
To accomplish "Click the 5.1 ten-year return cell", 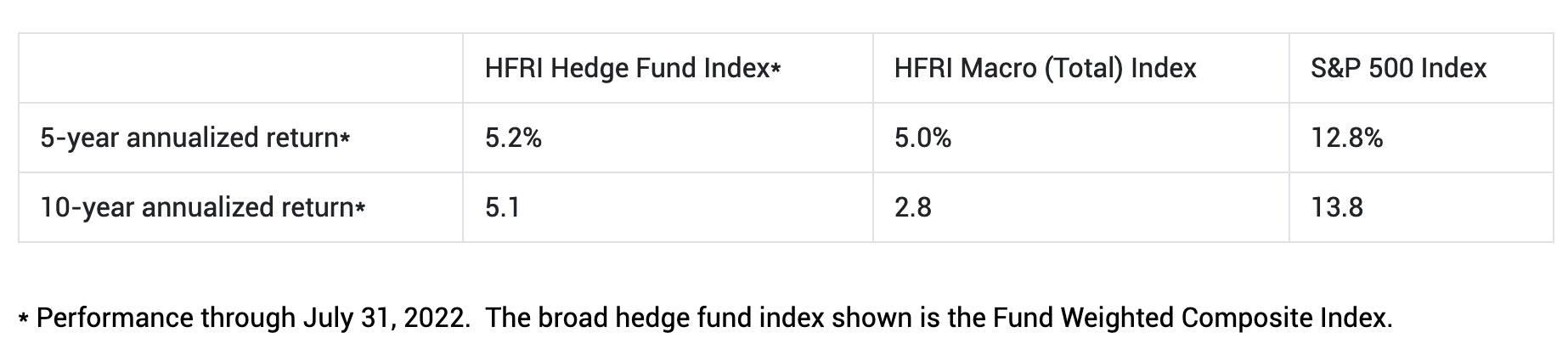I will coord(502,207).
